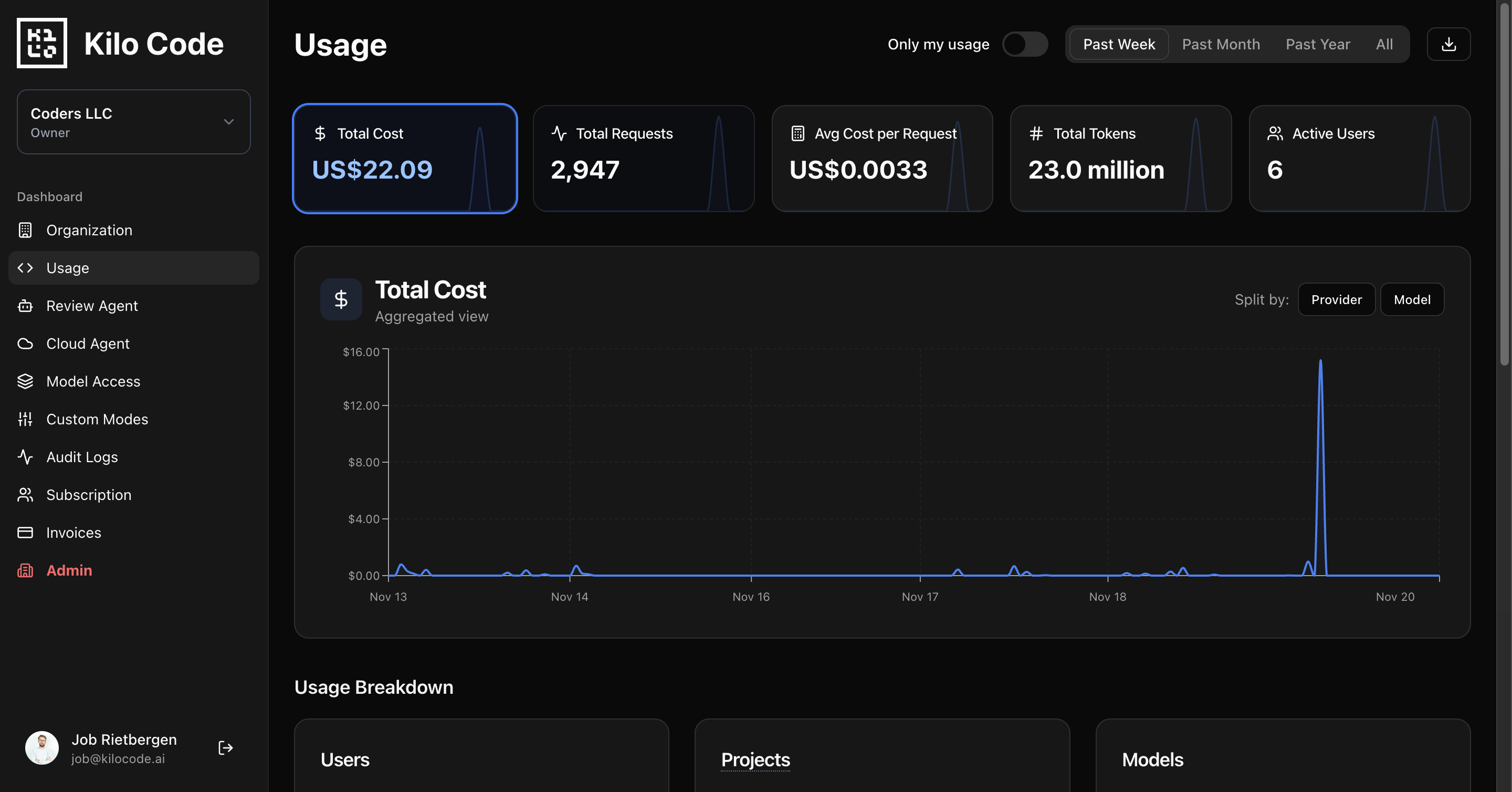Click the logout icon next to Job Rietbergen

coord(224,747)
